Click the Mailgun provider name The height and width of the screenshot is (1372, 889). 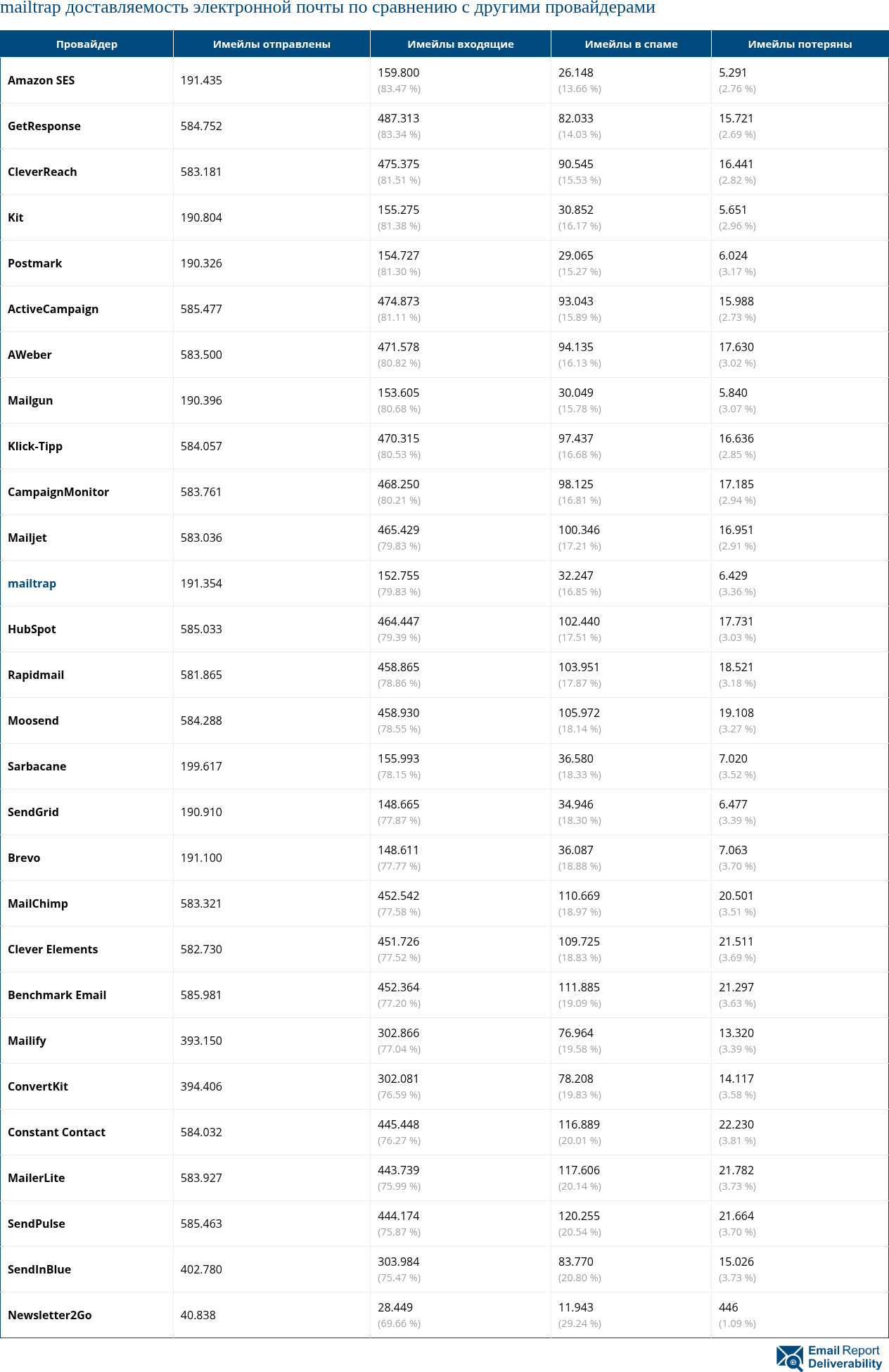30,400
